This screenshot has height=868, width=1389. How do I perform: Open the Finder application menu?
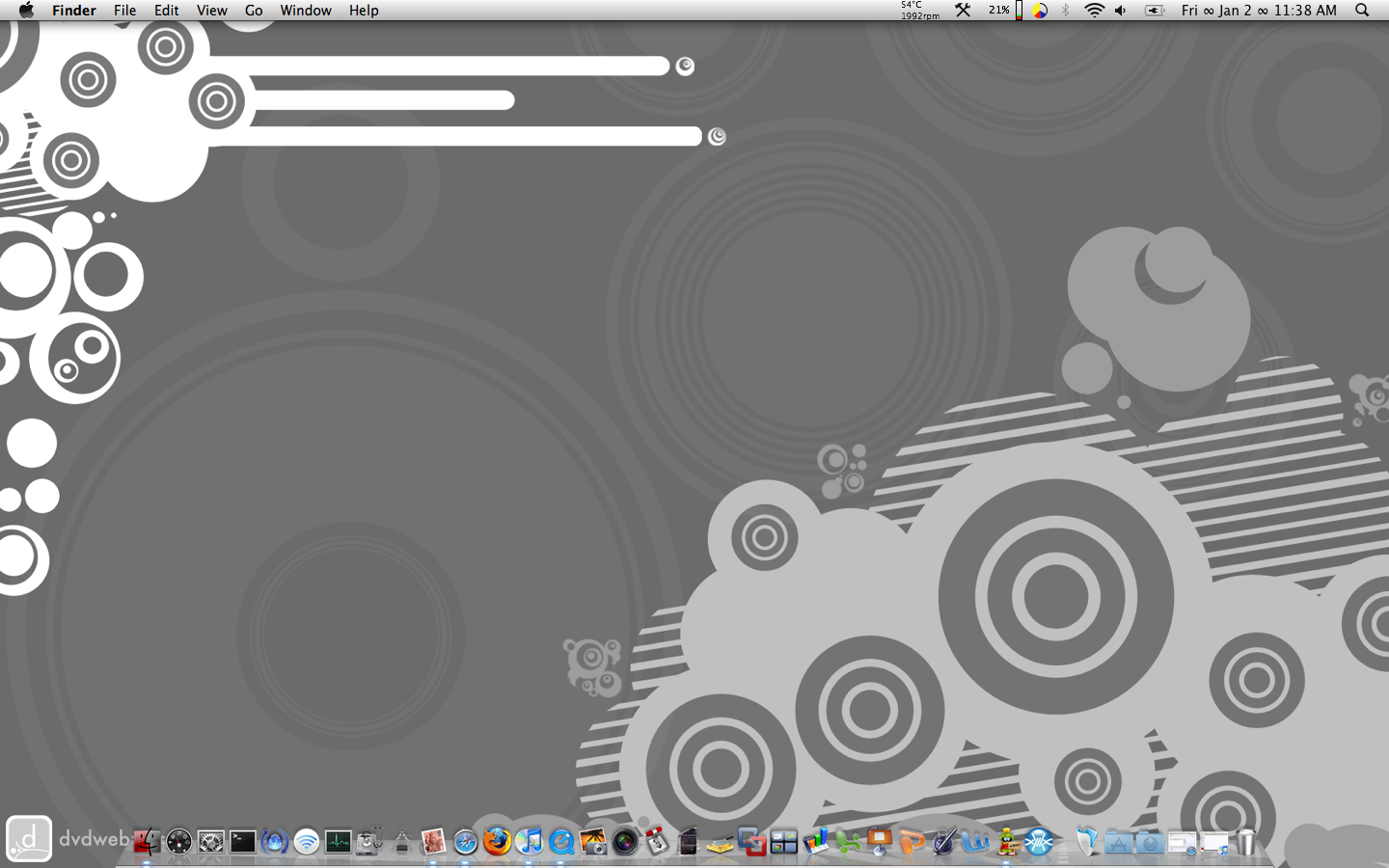74,10
